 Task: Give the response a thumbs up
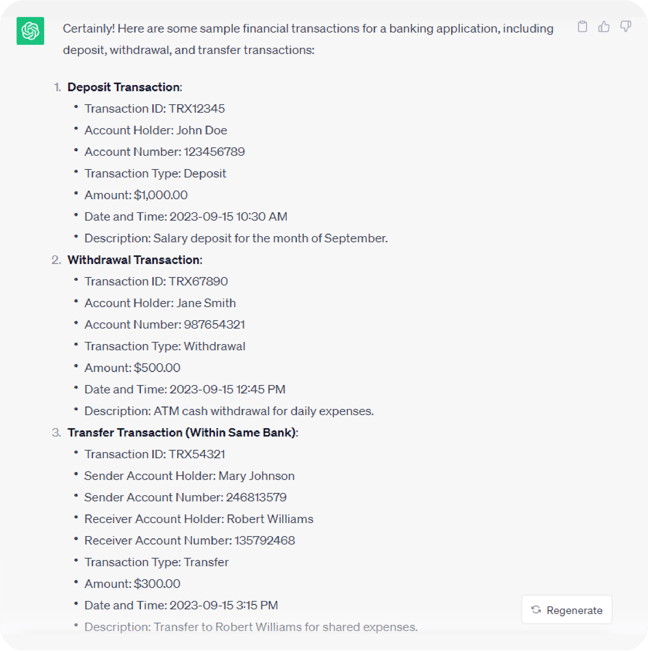[x=604, y=27]
